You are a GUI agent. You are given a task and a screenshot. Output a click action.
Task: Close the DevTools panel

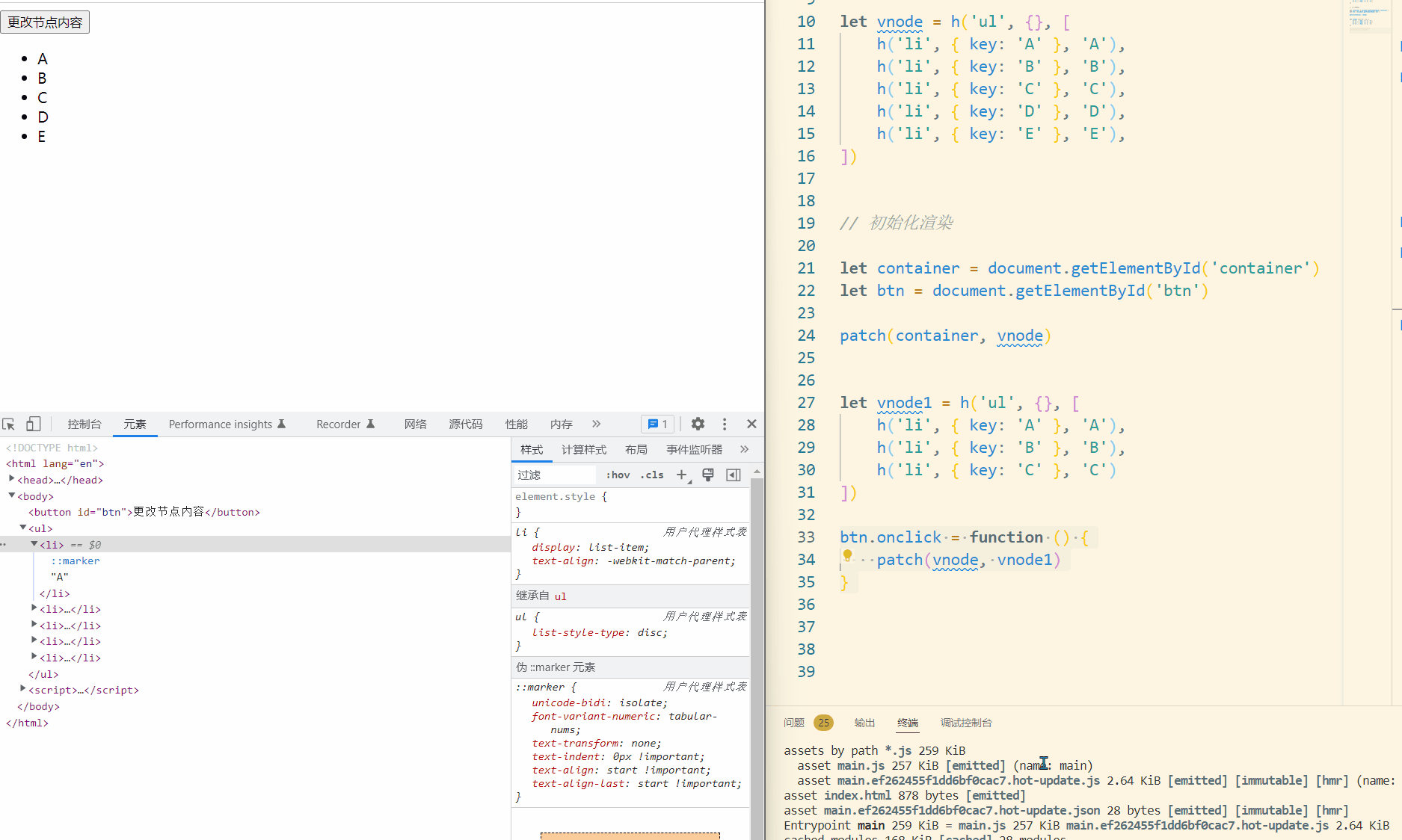point(751,424)
